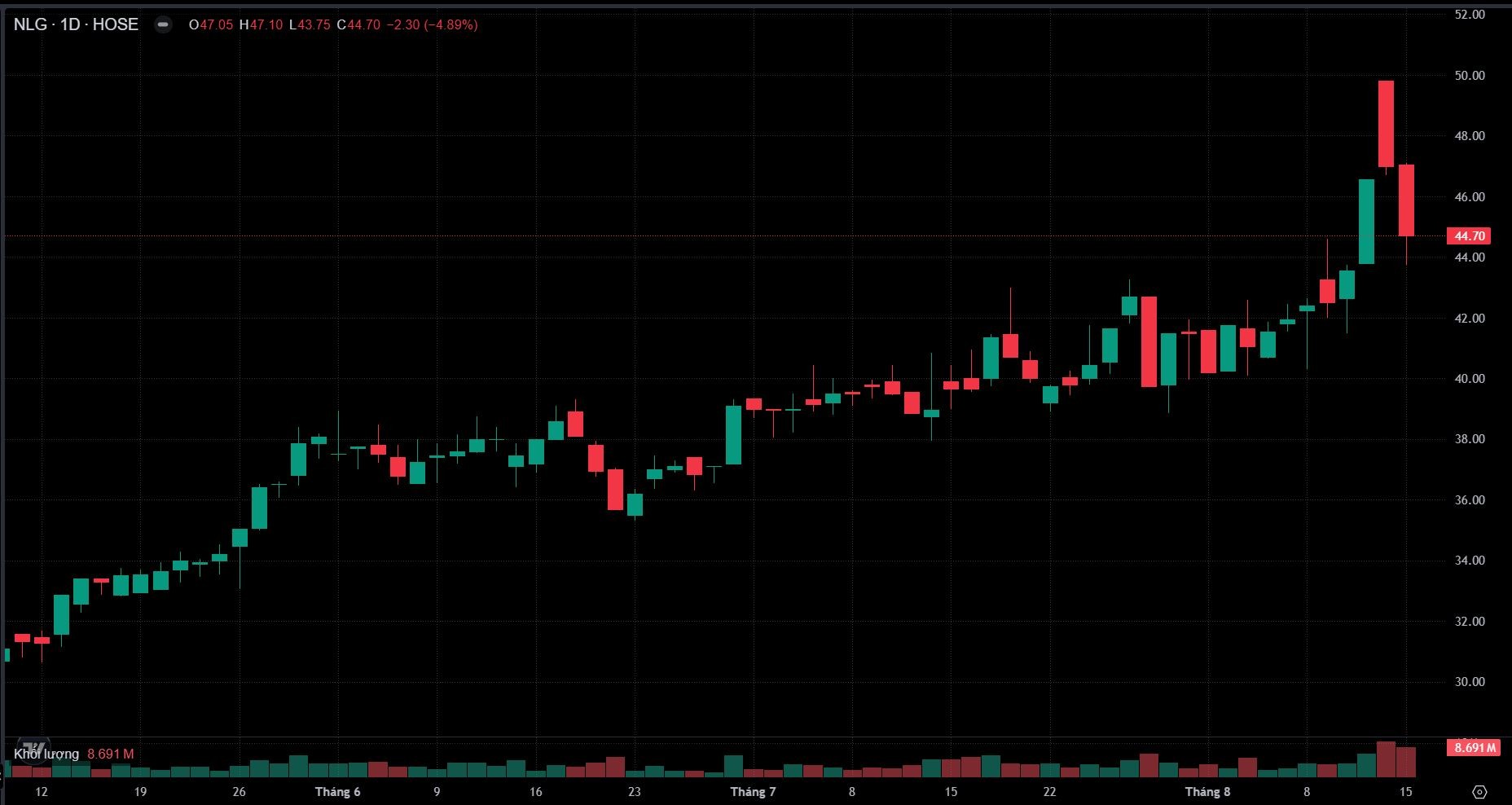Click the last red candle closing at 44.70
1512x805 pixels.
pyautogui.click(x=1406, y=200)
